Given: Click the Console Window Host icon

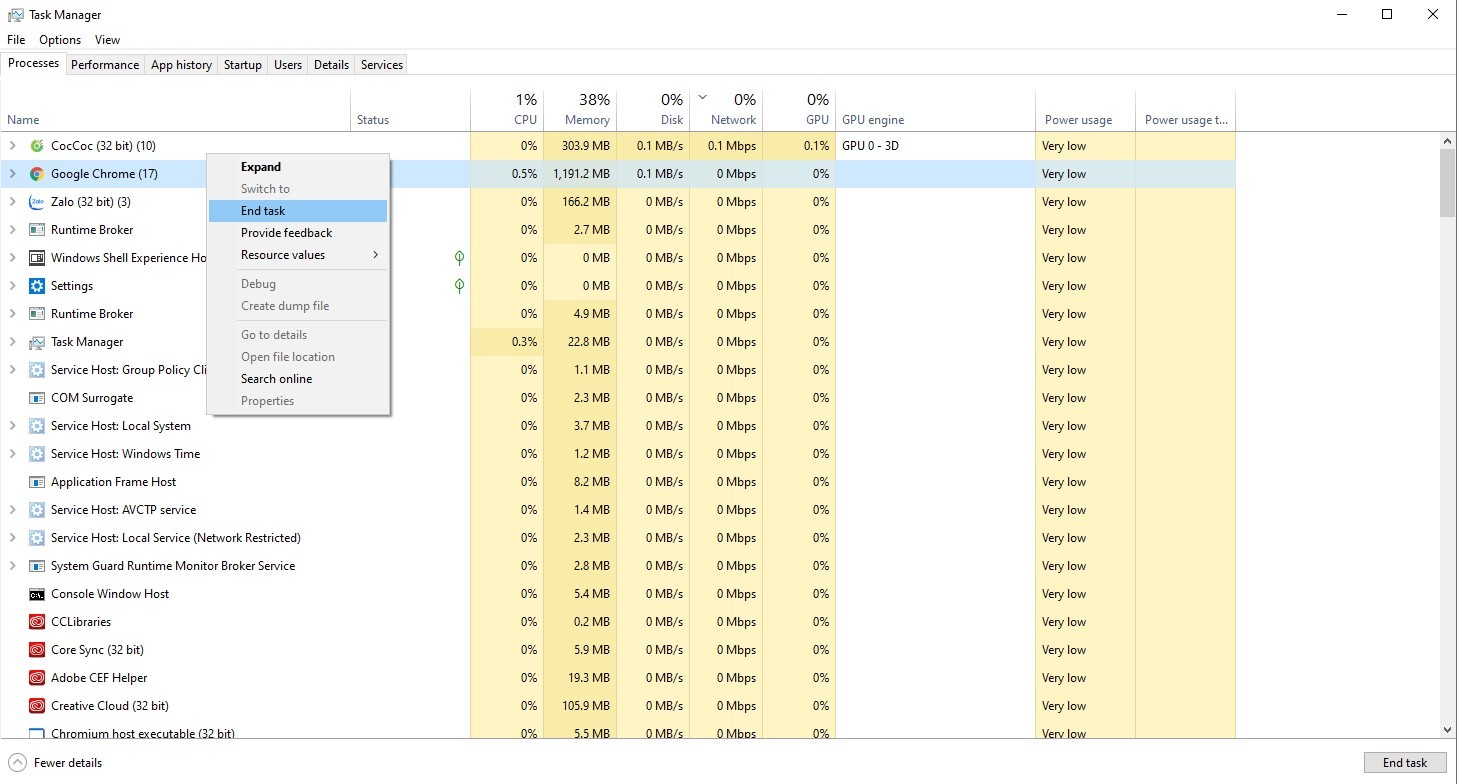Looking at the screenshot, I should 37,594.
